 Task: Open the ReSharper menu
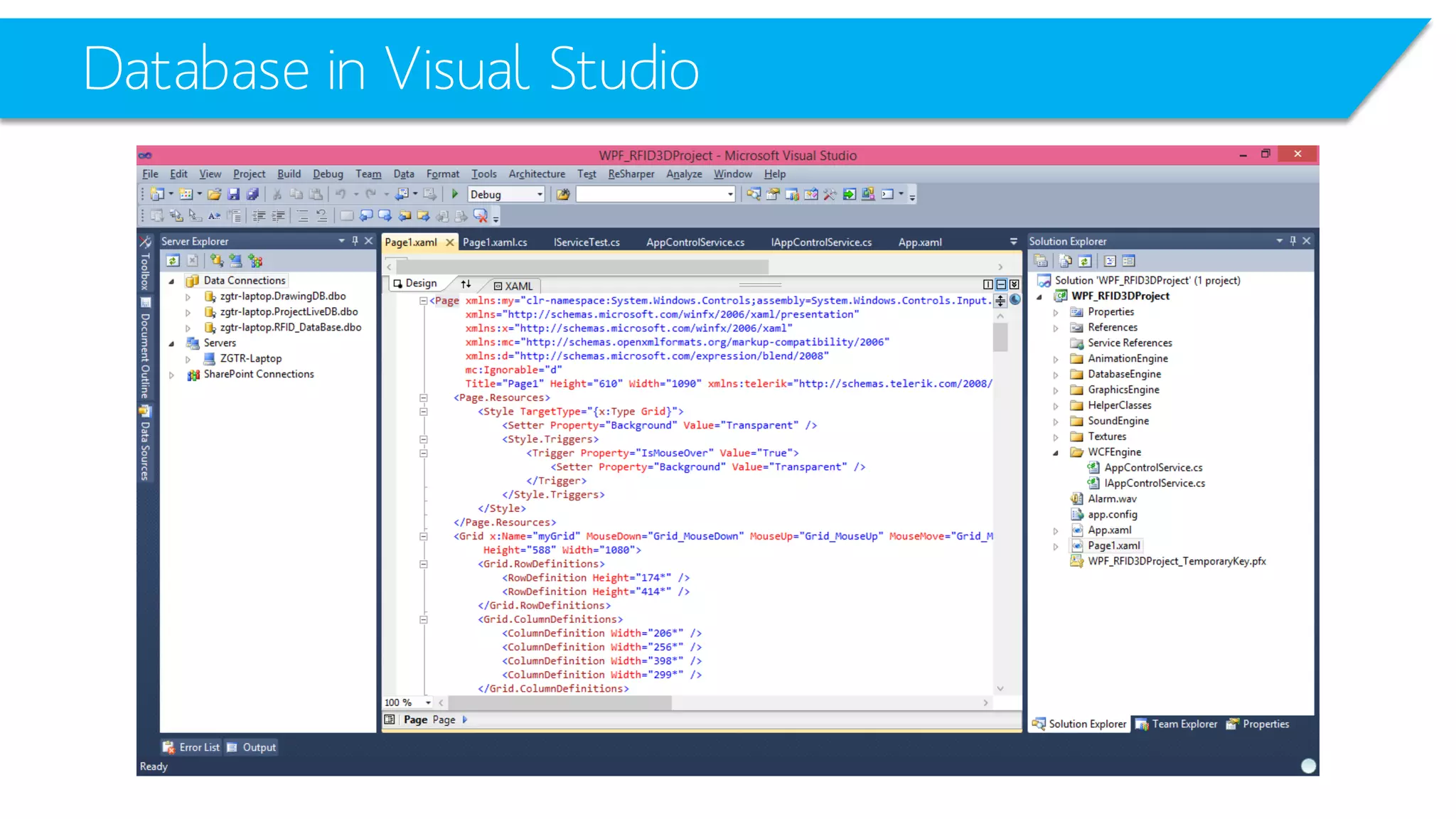[x=631, y=174]
